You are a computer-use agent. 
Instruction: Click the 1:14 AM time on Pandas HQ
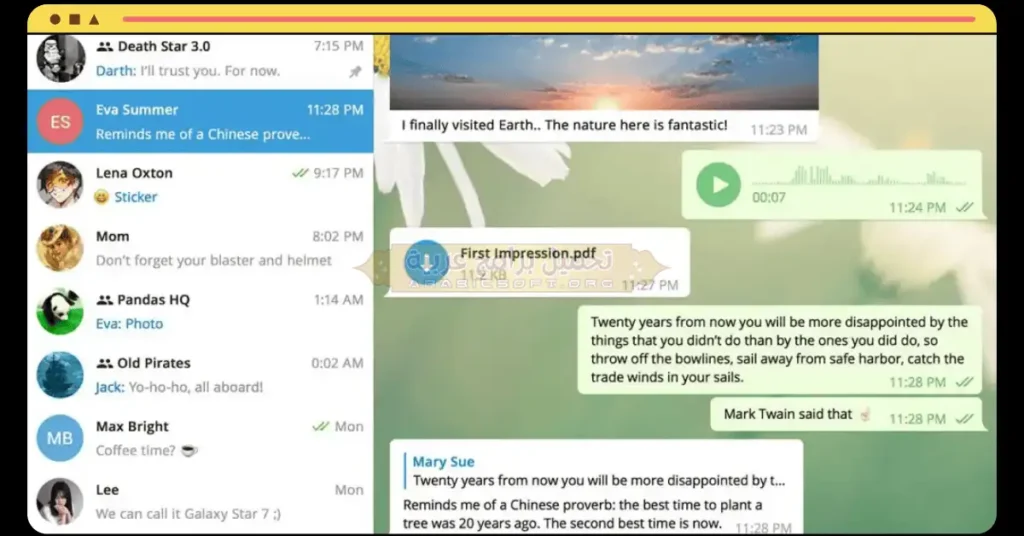pyautogui.click(x=338, y=300)
